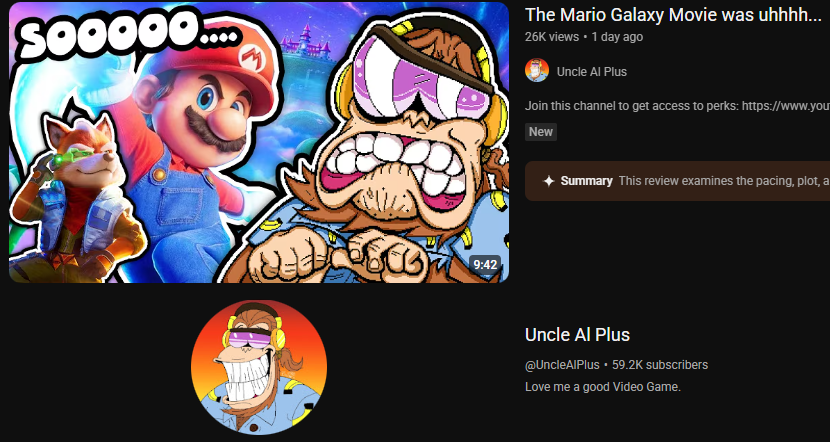Click the pink castle in the thumbnail background
Screen dimensions: 830x442
pos(303,40)
